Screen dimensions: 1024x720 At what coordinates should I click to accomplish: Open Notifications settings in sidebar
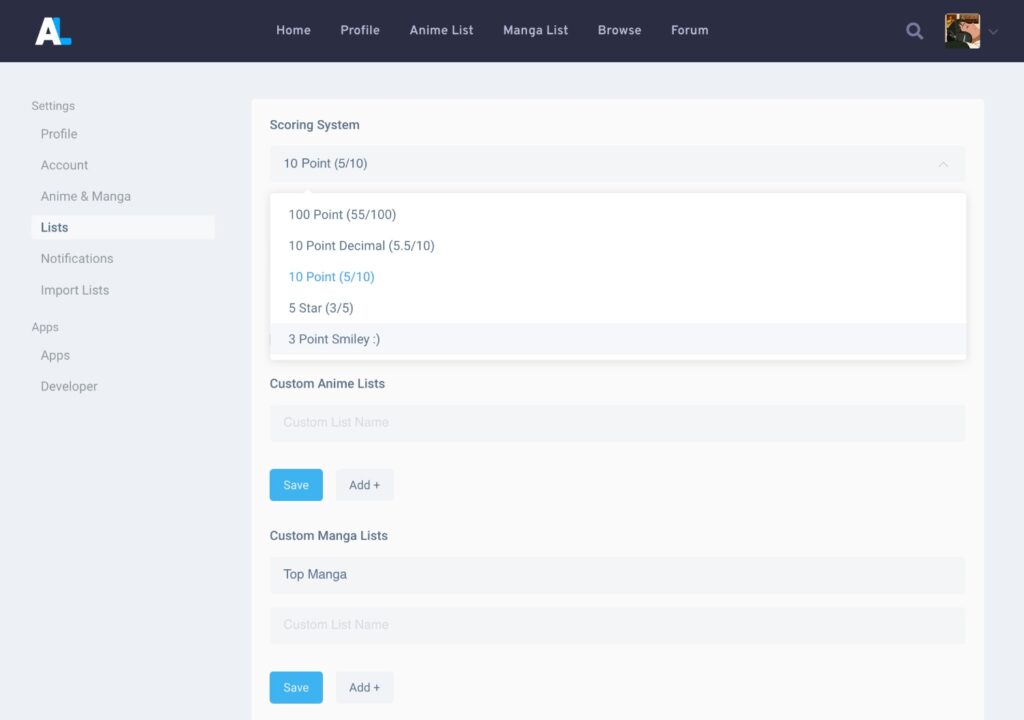tap(77, 259)
